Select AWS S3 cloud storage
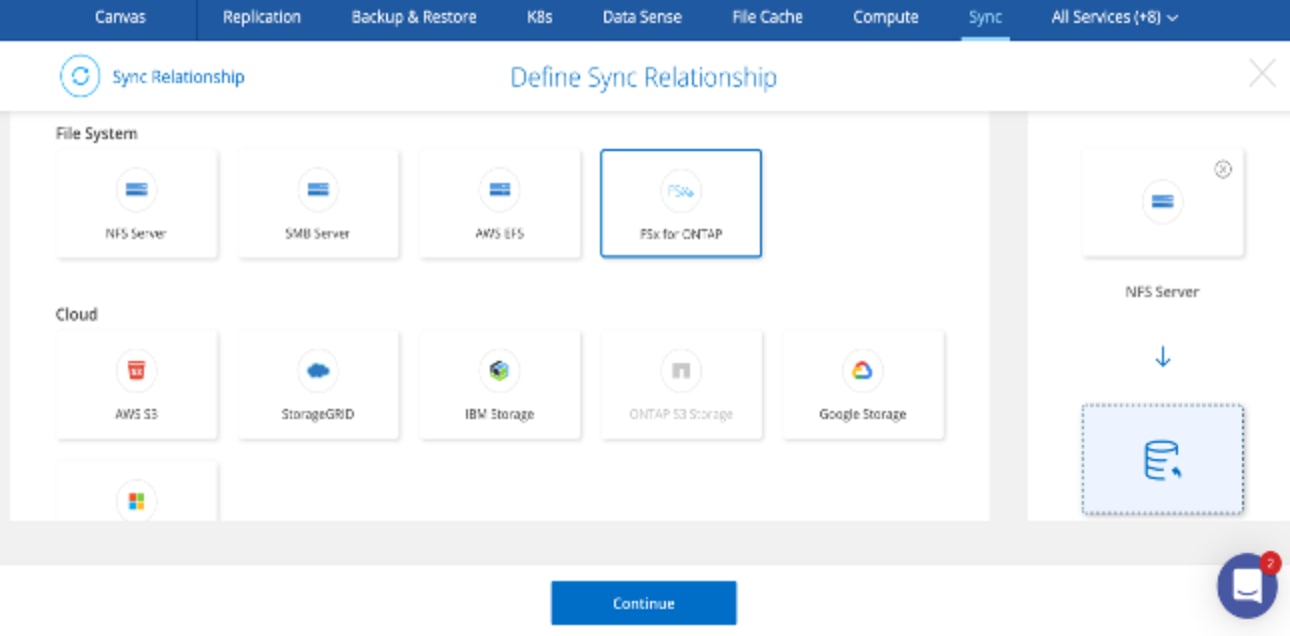The width and height of the screenshot is (1290, 636). tap(136, 385)
